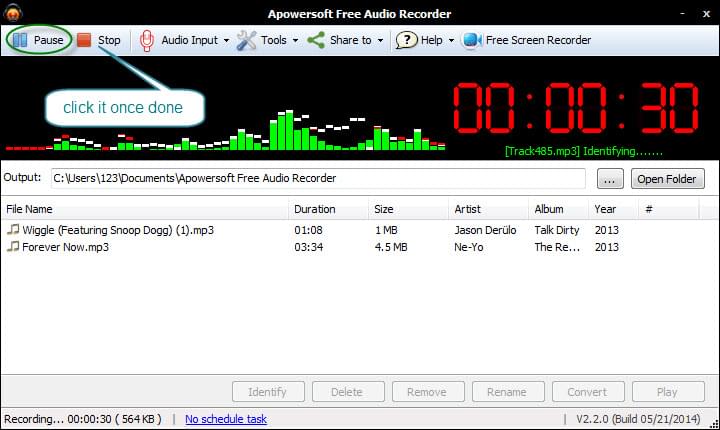
Task: Click the Help question mark icon
Action: click(x=406, y=40)
